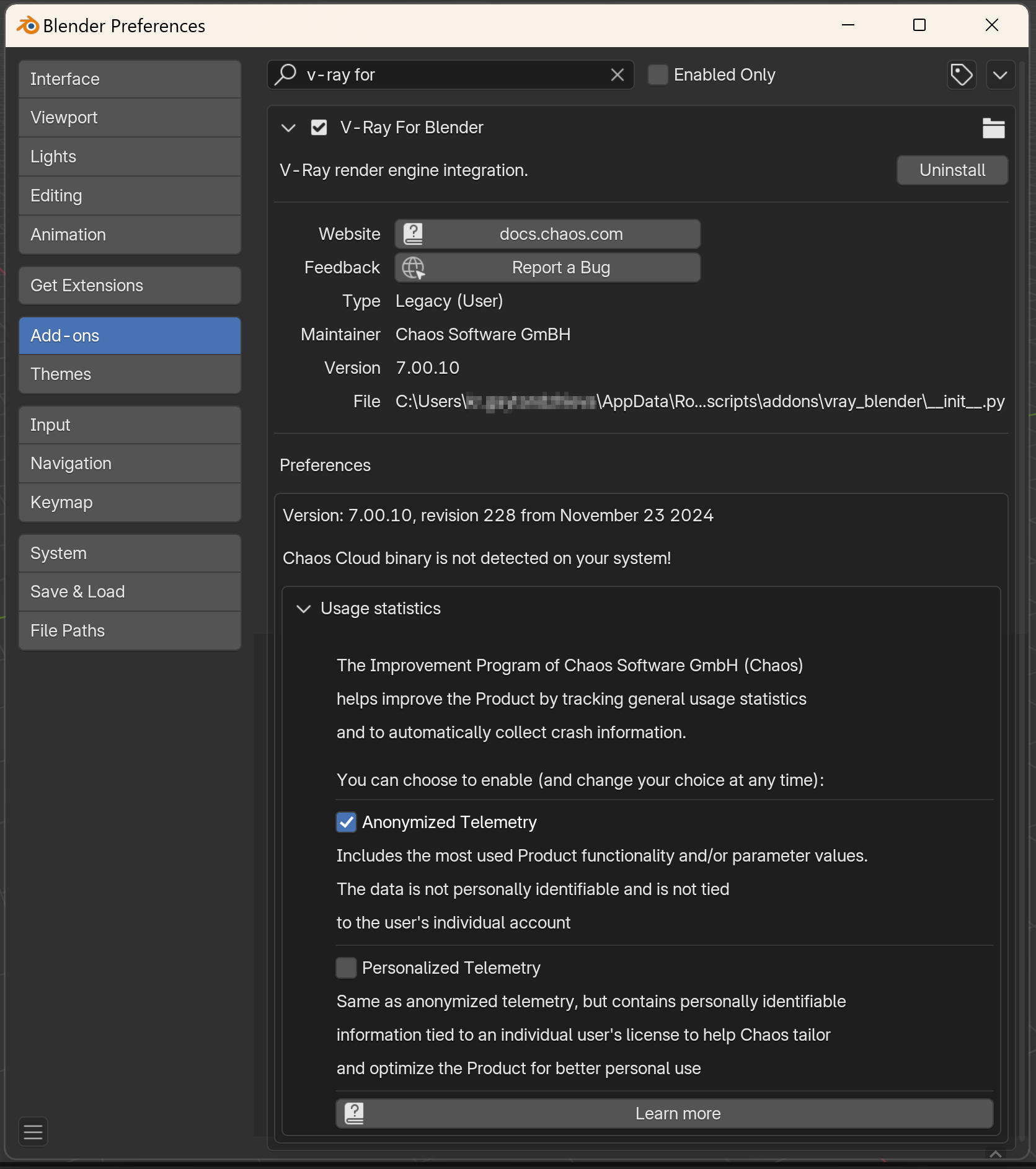
Task: Collapse the Usage statistics section
Action: [303, 609]
